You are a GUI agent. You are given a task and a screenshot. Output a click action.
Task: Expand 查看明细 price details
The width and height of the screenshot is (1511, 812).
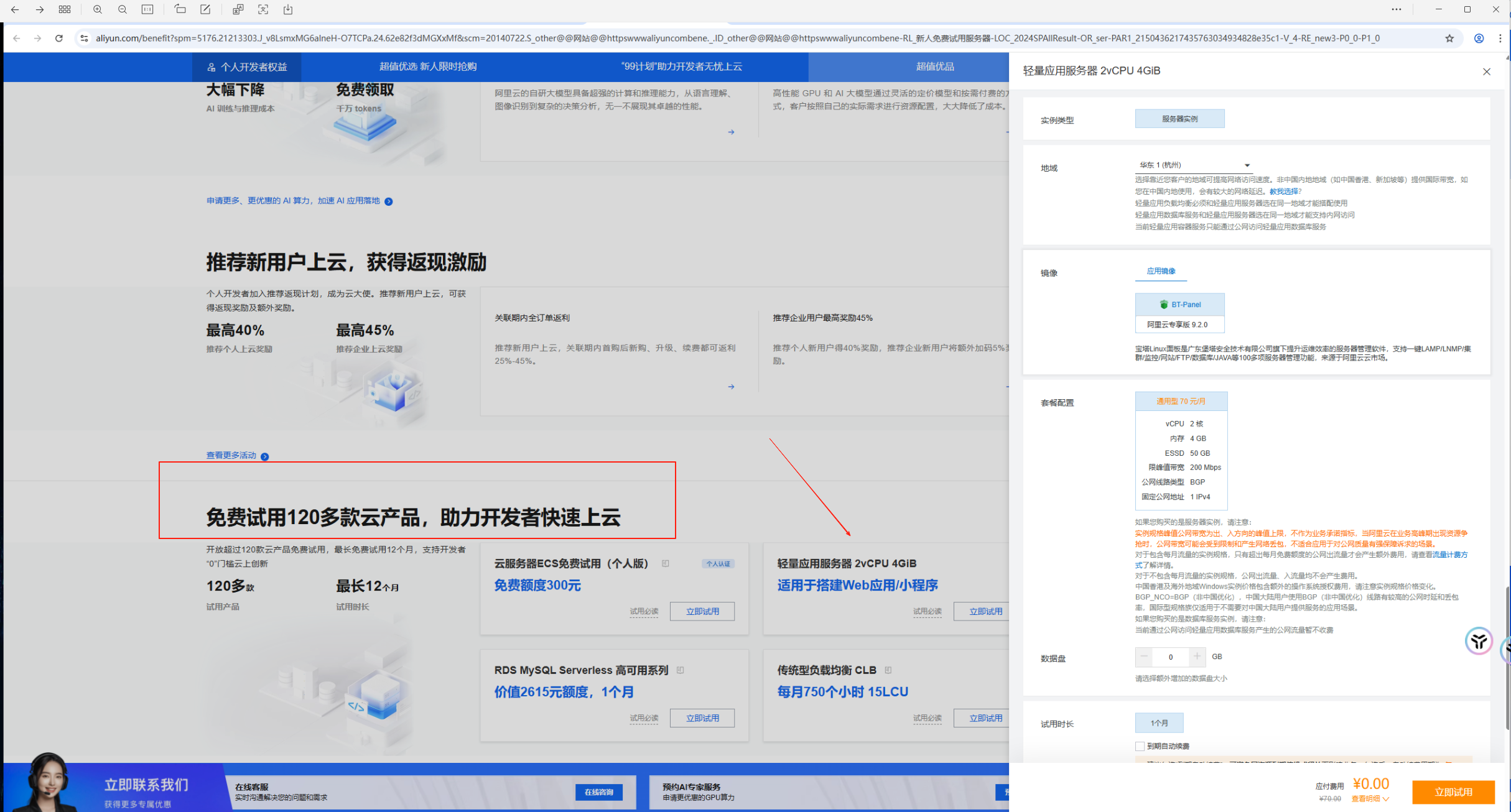[x=1370, y=799]
